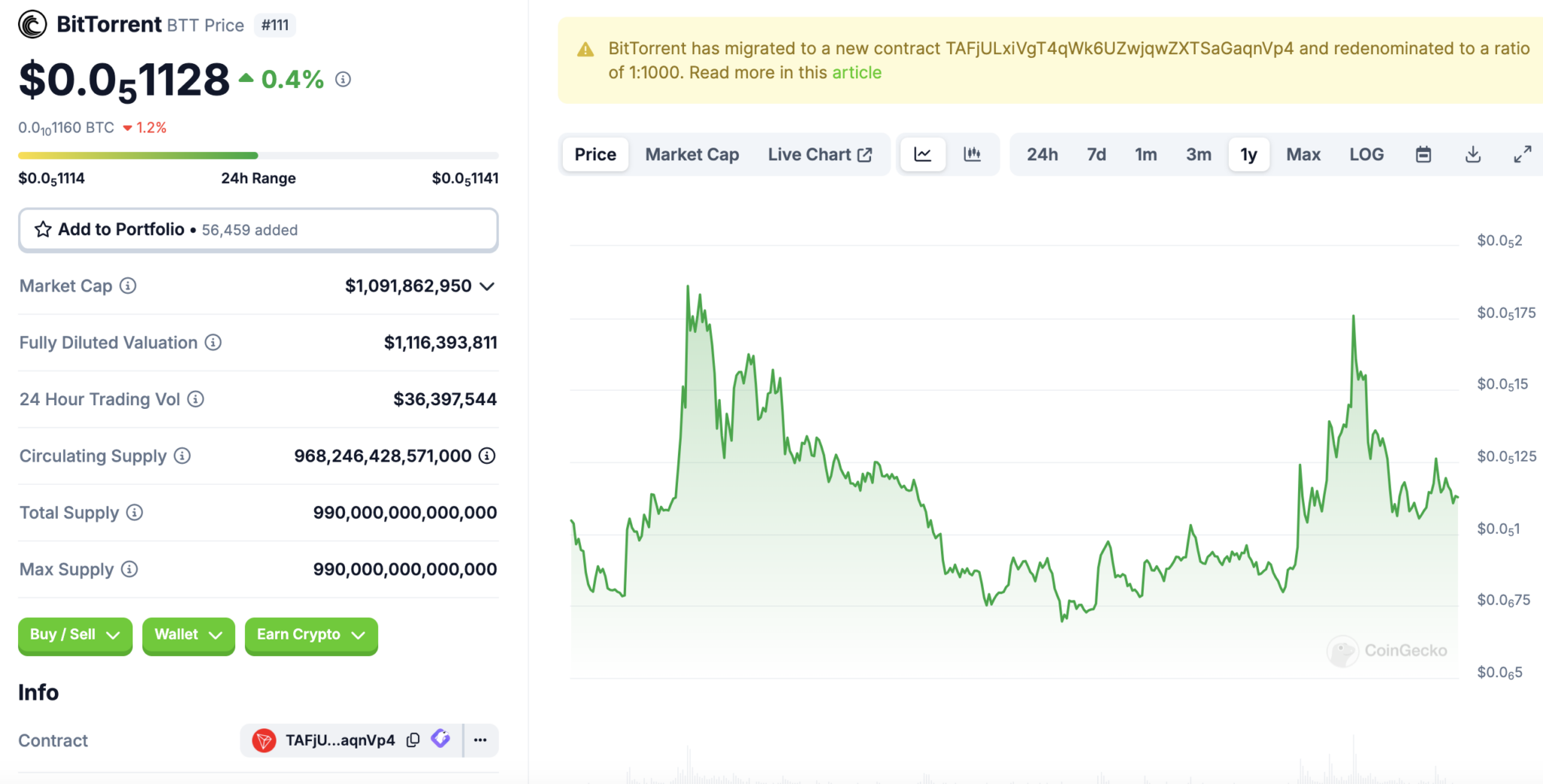Open the Buy / Sell dropdown

(75, 636)
